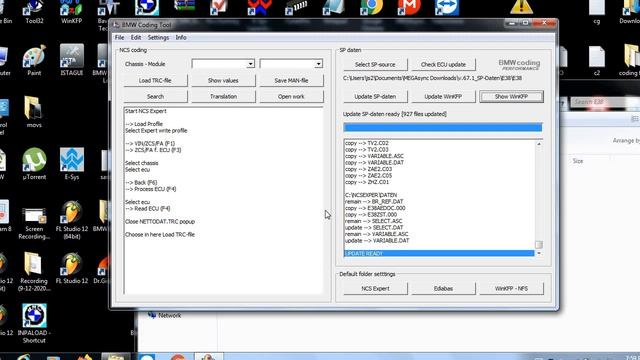Image resolution: width=640 pixels, height=360 pixels.
Task: Click Select SP-source button
Action: (x=375, y=64)
